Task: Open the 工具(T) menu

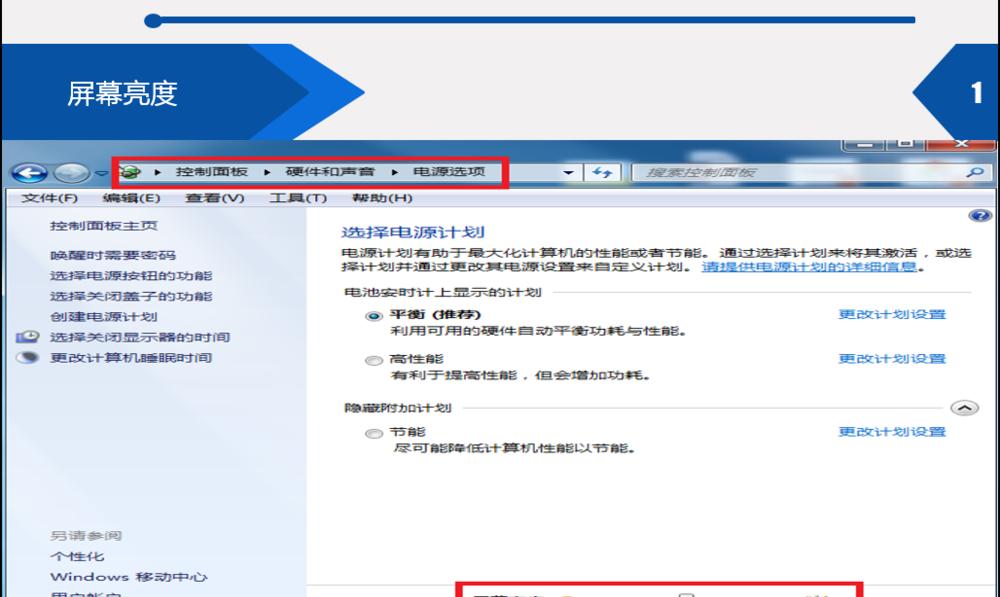Action: 298,198
